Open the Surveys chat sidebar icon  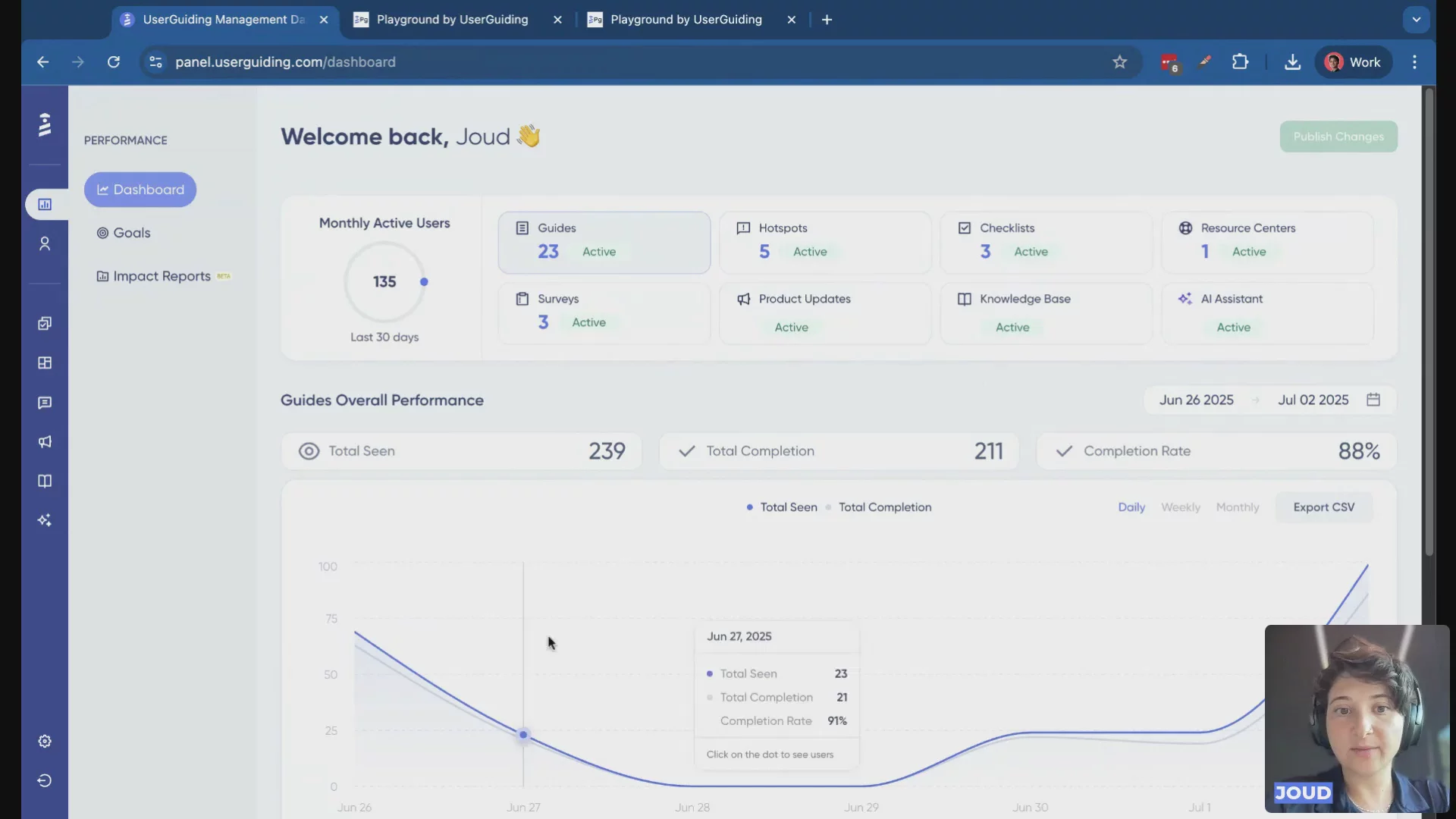45,403
